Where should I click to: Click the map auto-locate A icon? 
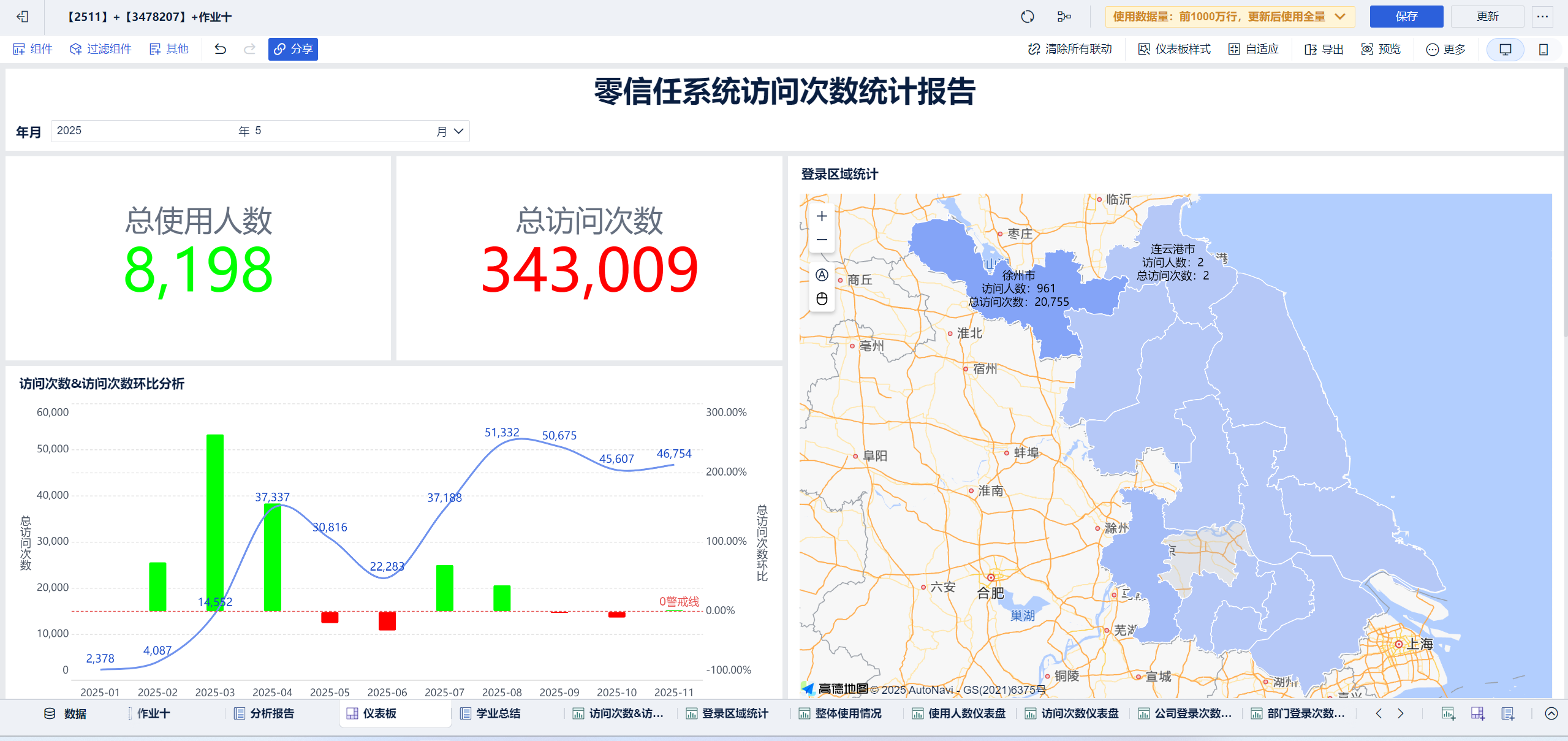822,275
